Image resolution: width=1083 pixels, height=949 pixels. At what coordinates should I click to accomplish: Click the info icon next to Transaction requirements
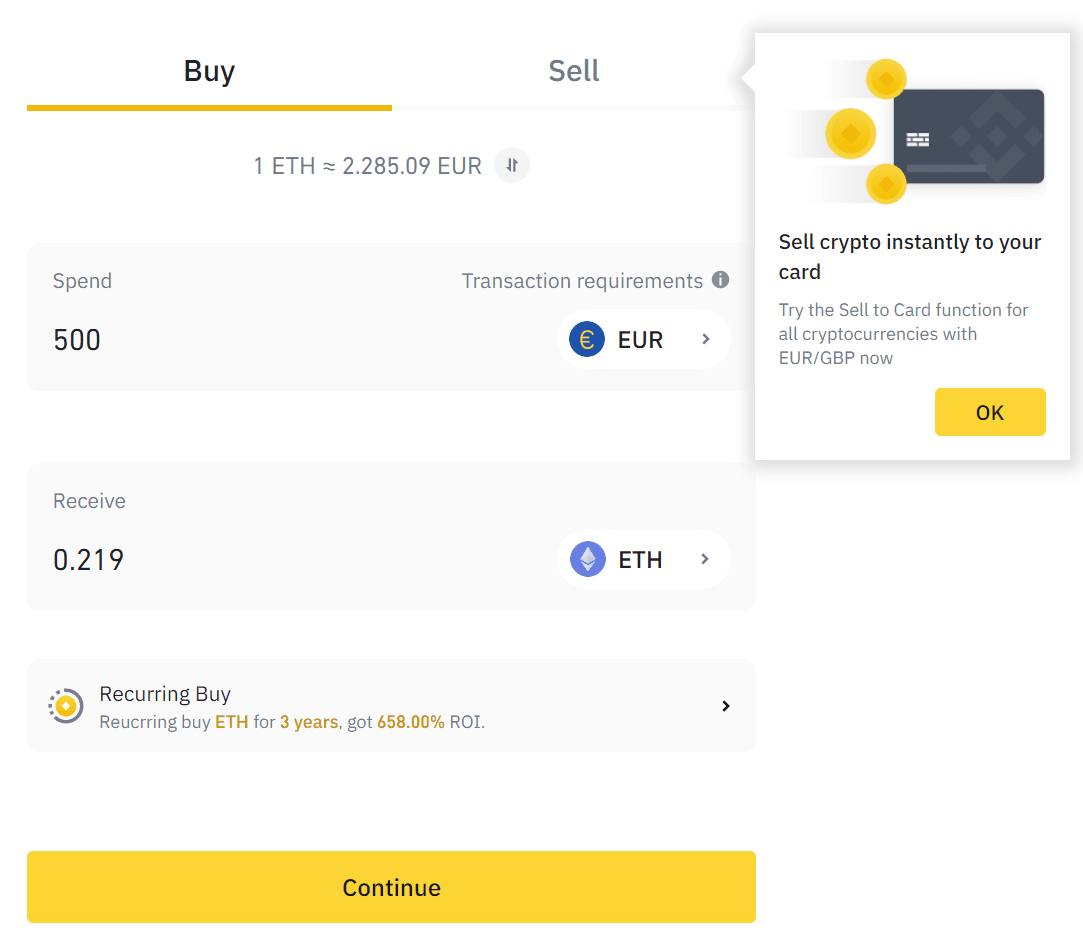click(x=722, y=280)
